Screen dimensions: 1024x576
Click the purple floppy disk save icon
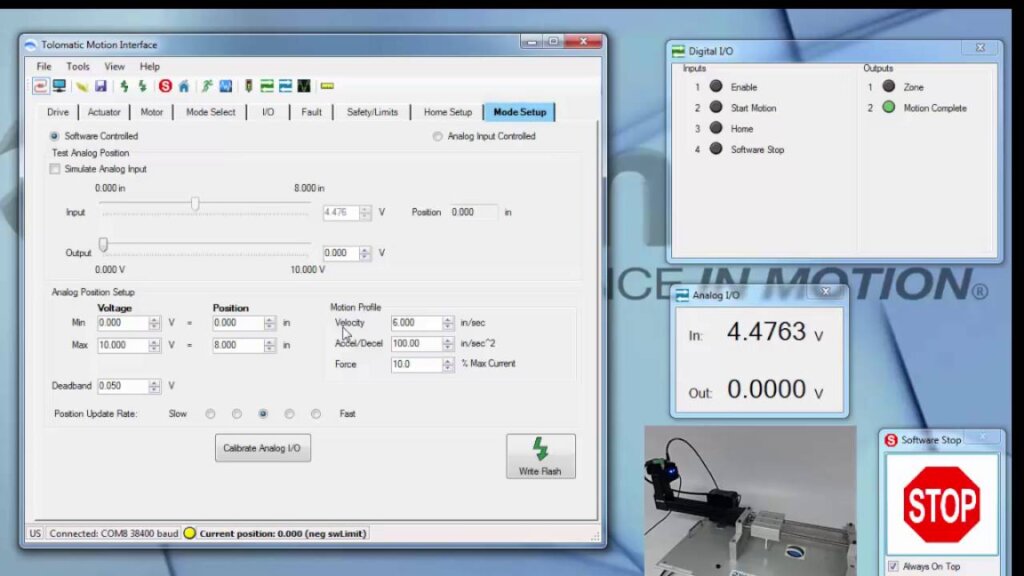101,86
